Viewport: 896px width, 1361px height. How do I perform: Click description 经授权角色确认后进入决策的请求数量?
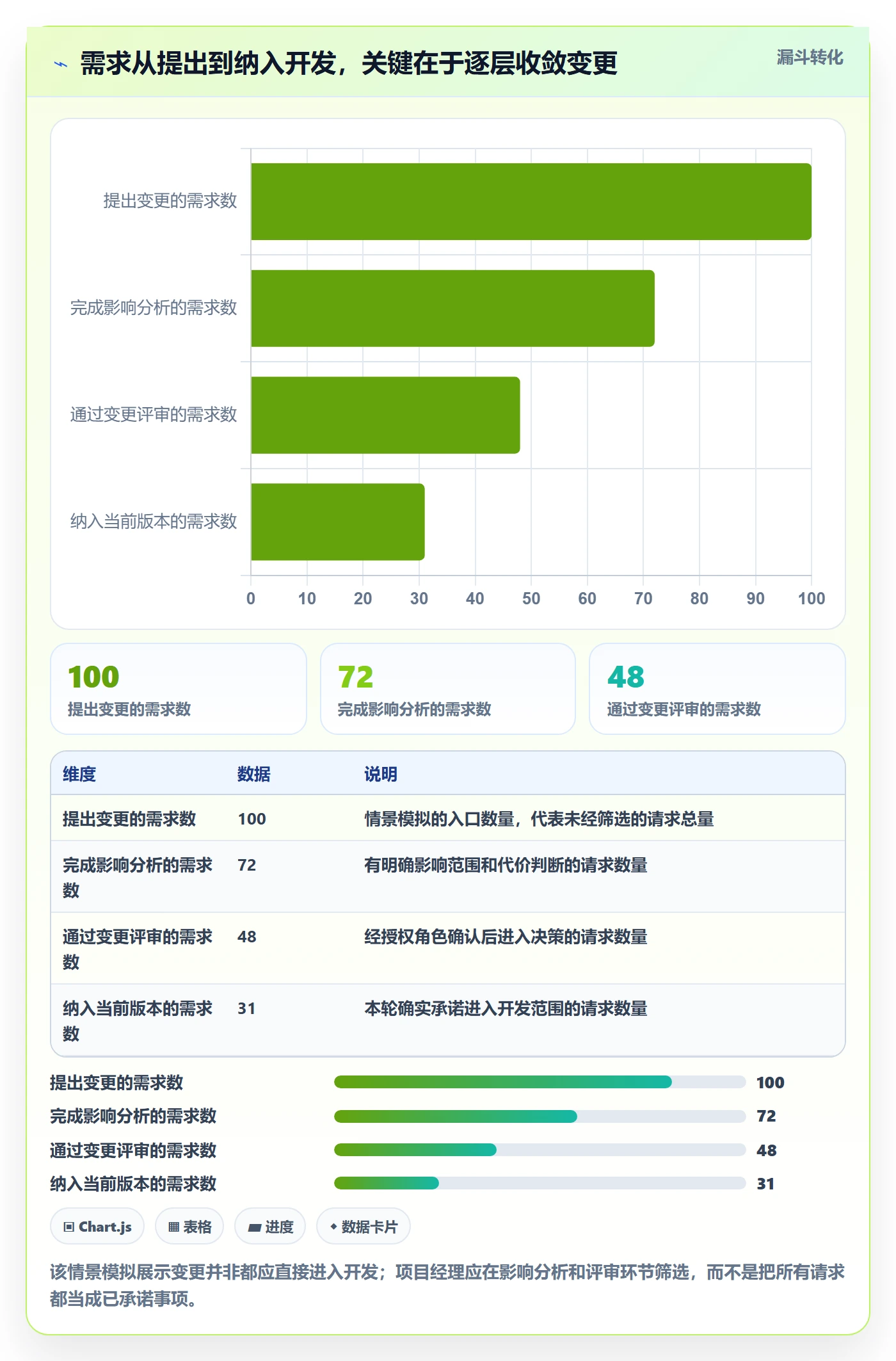506,937
